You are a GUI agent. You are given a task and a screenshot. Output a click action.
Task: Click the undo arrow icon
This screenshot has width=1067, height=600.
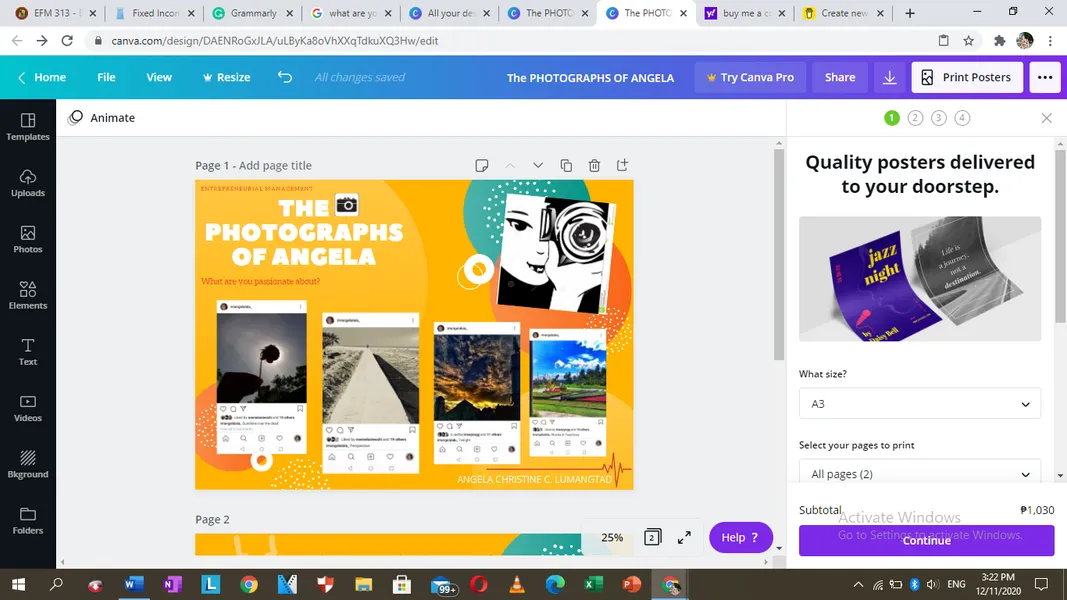(x=285, y=77)
